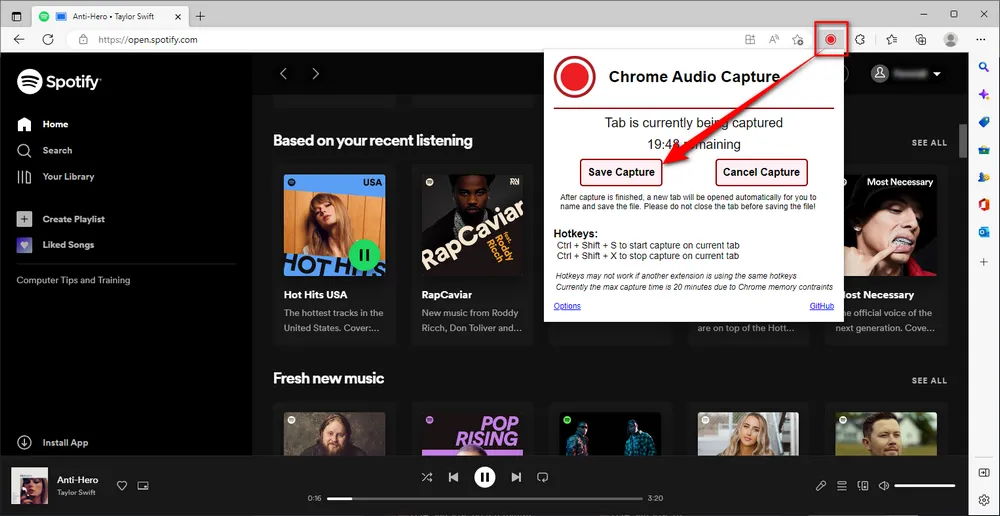Click the Cancel Capture button
The image size is (1000, 516).
(x=761, y=172)
